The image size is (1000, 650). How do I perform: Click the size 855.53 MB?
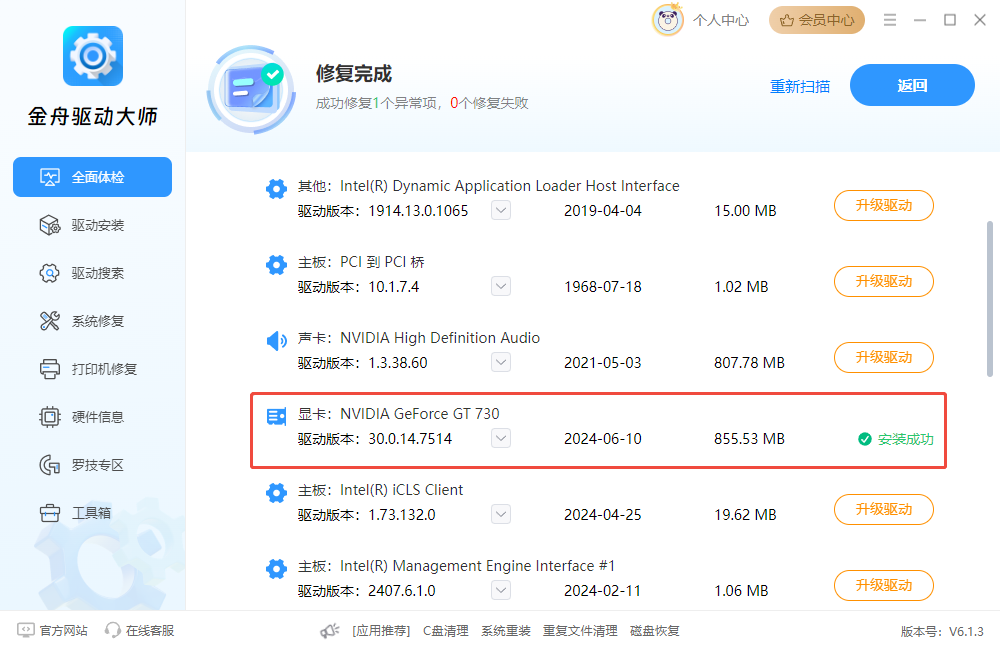point(749,439)
